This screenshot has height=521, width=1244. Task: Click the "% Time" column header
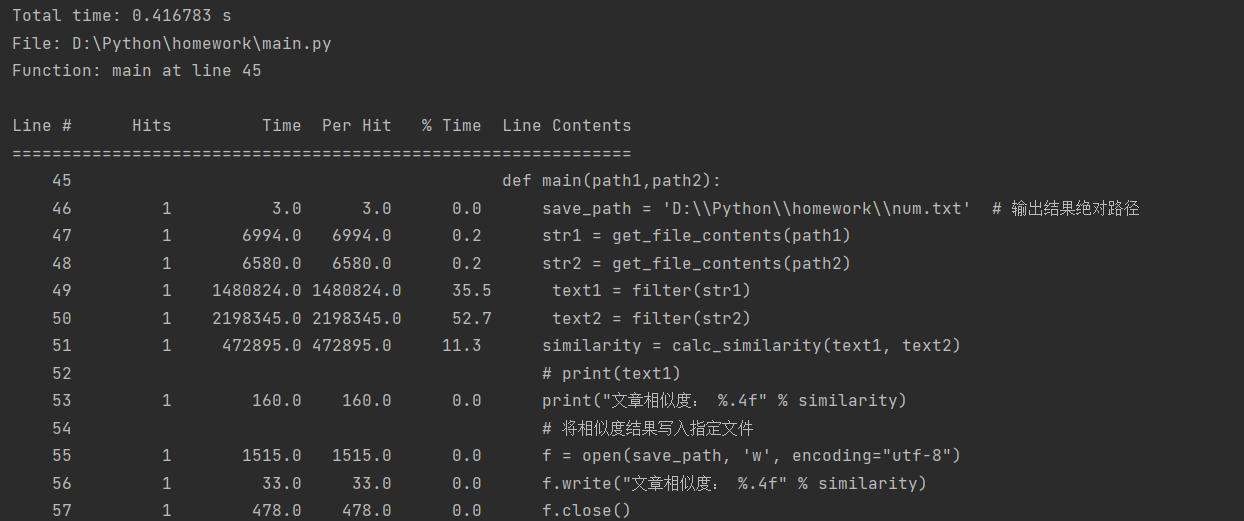tap(451, 126)
